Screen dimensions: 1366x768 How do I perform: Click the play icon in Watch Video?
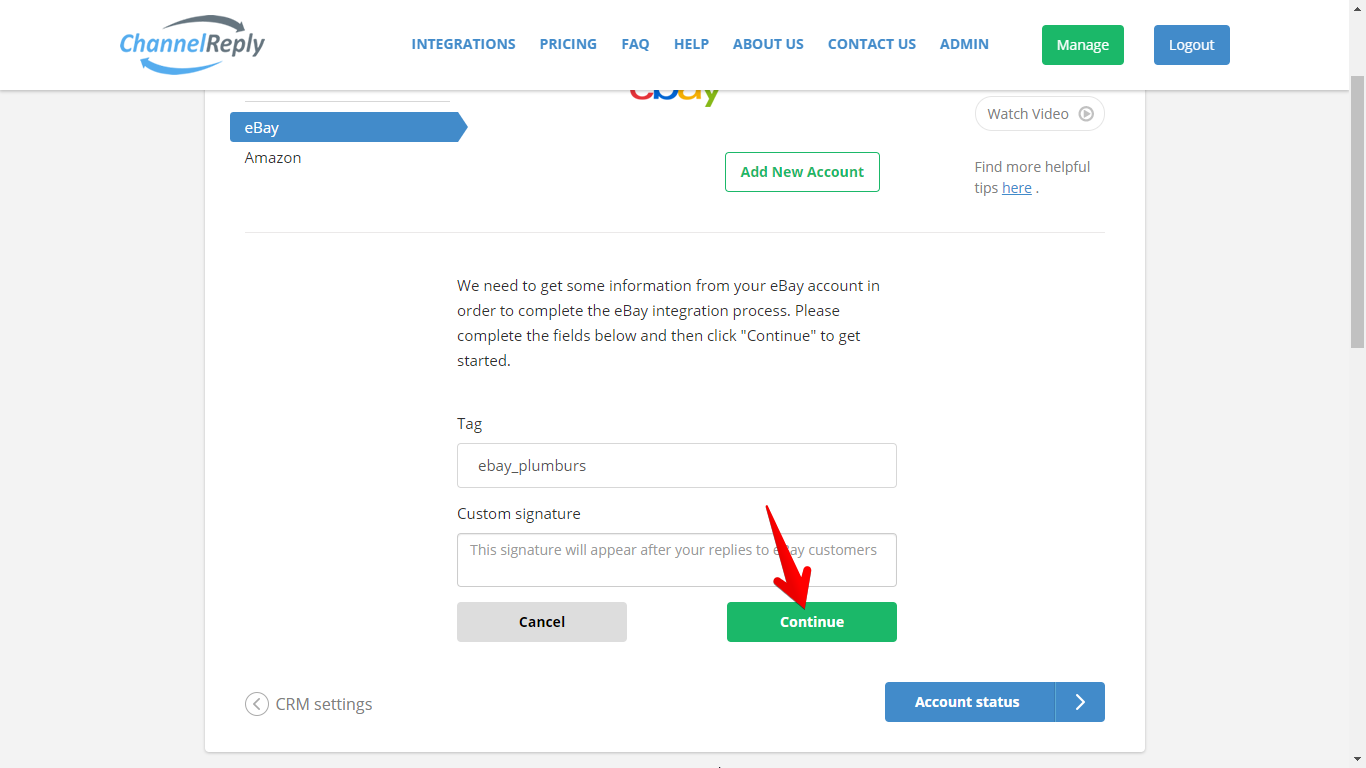1086,114
